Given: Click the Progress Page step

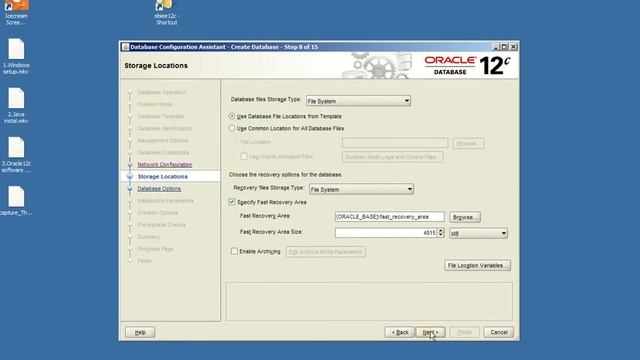Looking at the screenshot, I should [x=155, y=249].
